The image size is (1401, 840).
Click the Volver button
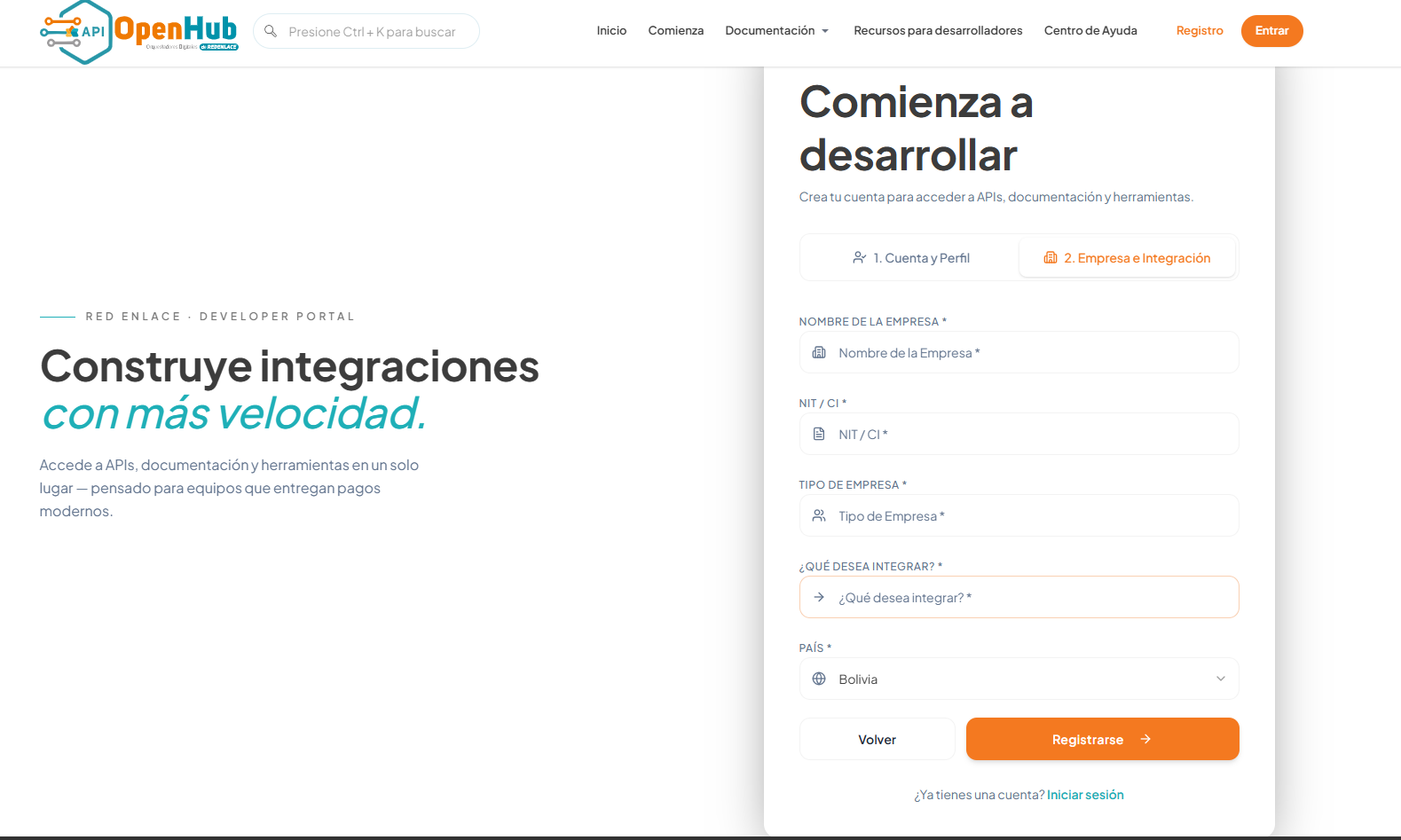[x=877, y=739]
